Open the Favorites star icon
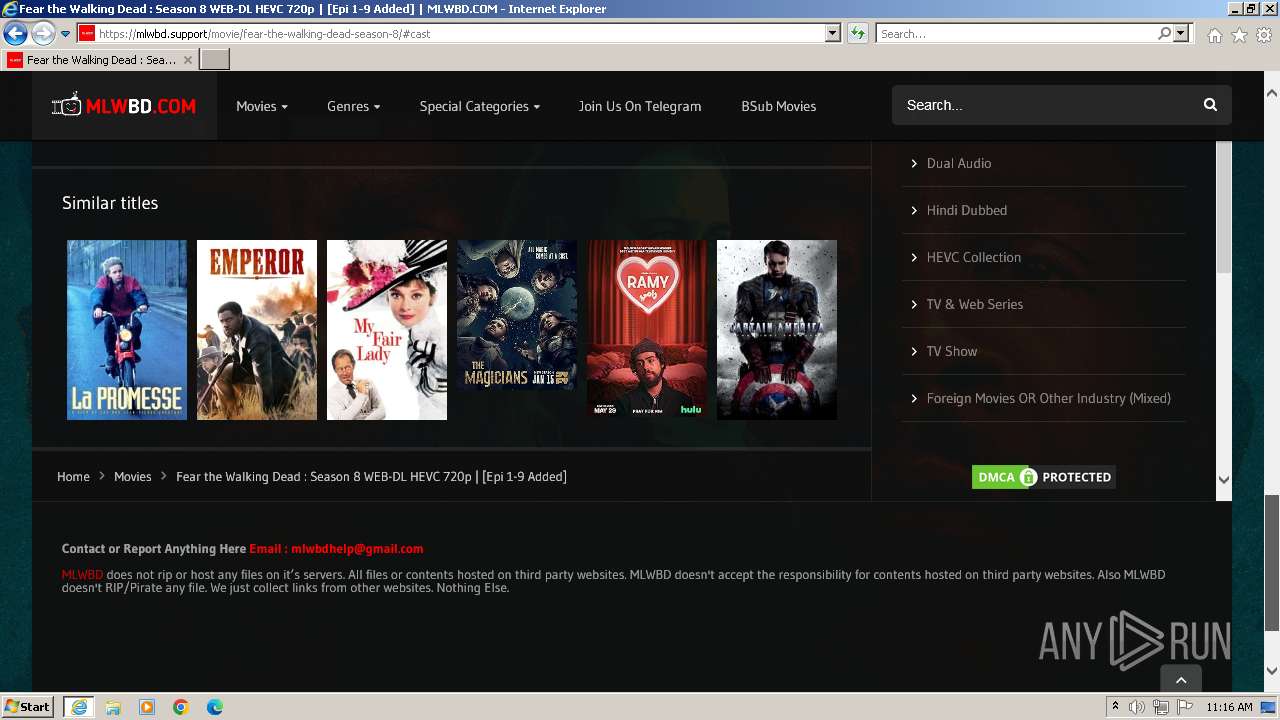This screenshot has height=720, width=1280. tap(1239, 35)
